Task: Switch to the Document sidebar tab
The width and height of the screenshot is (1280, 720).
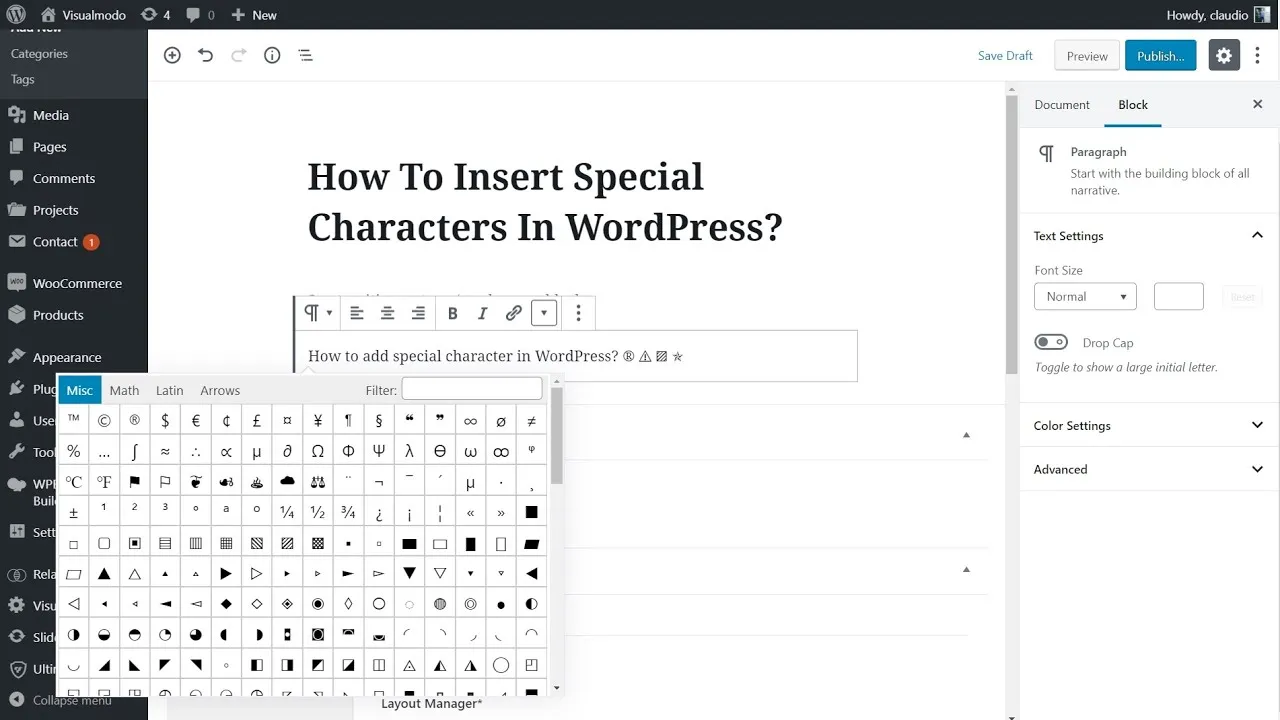Action: tap(1062, 104)
